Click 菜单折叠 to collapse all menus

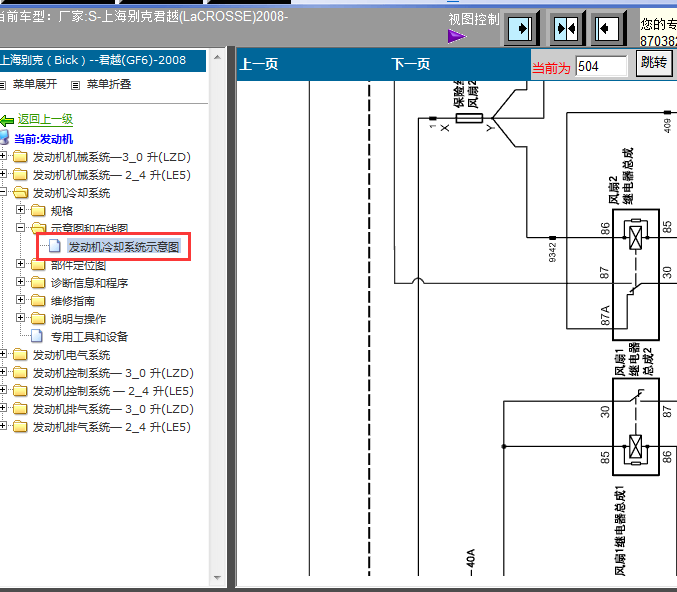click(109, 84)
